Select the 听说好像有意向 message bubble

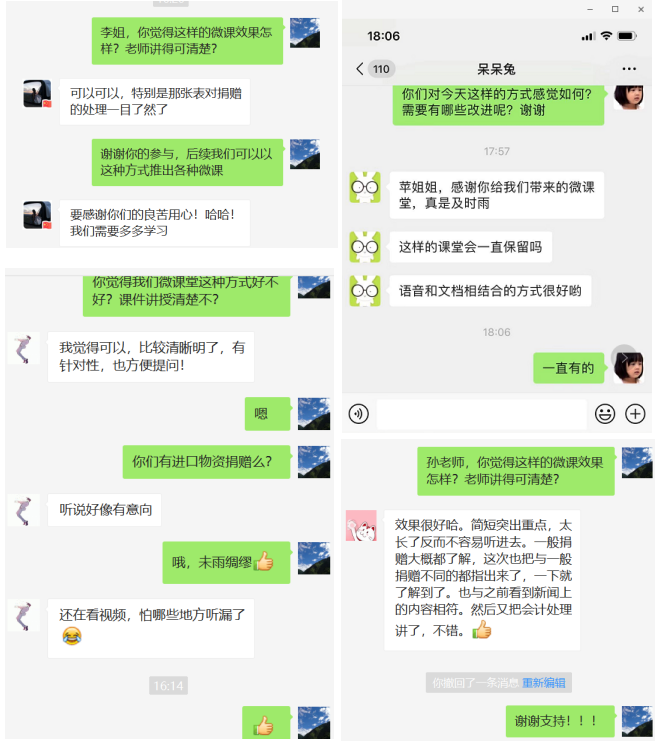105,510
